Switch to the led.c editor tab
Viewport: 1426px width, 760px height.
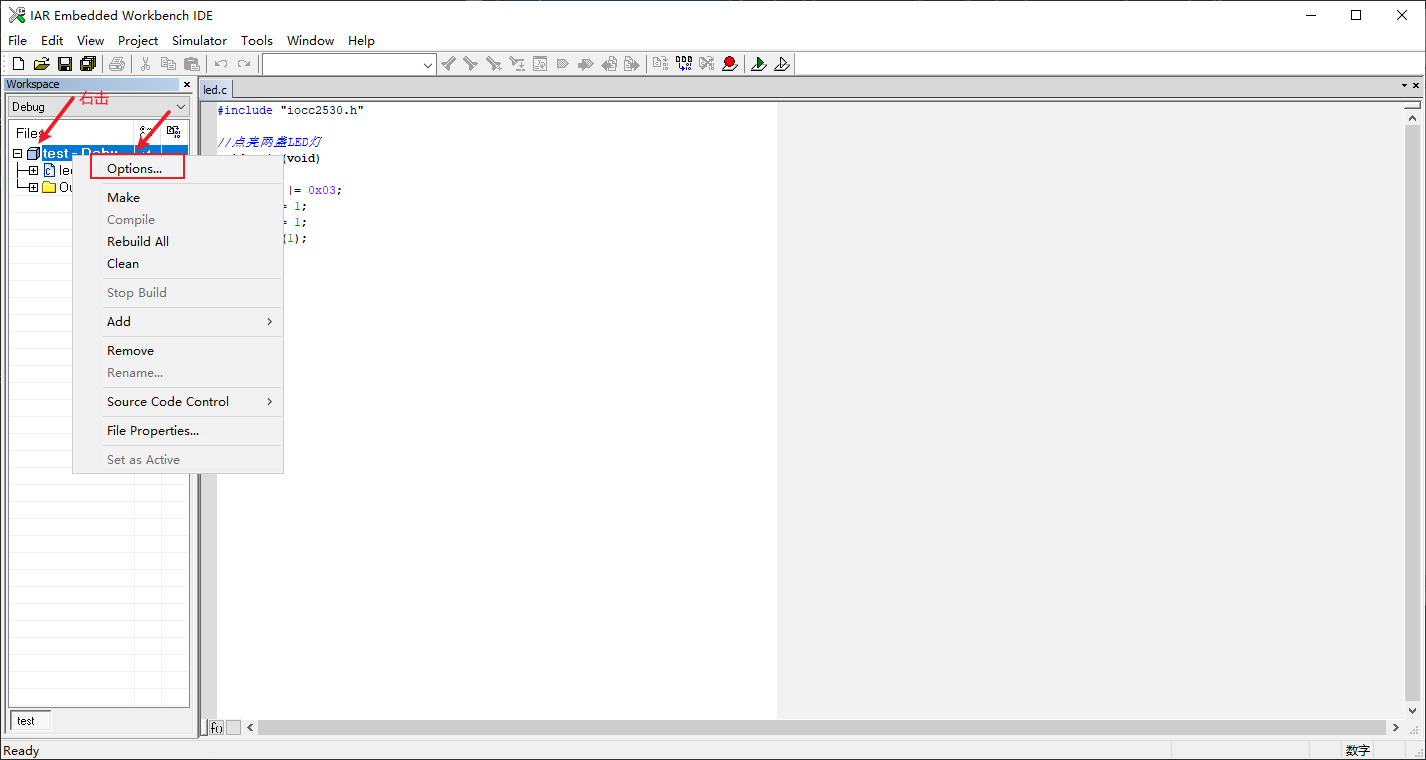[x=216, y=90]
